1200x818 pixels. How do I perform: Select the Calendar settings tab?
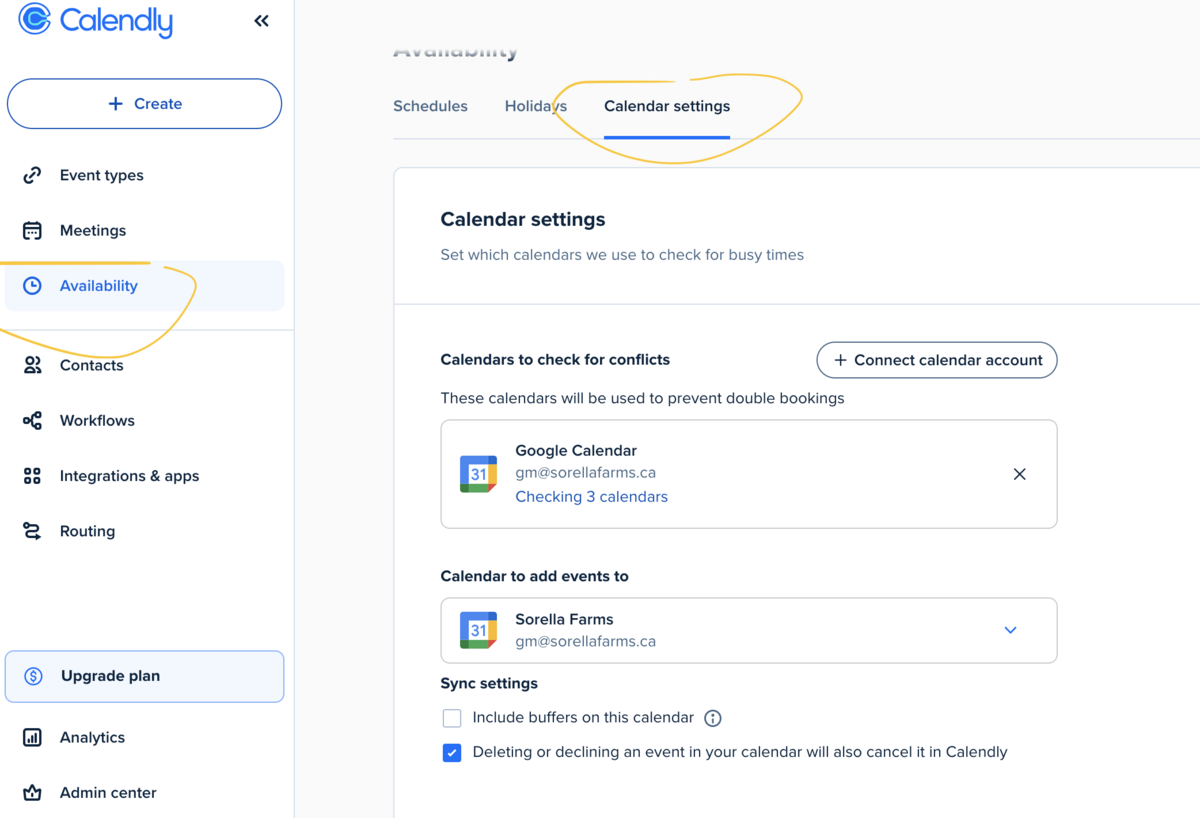(667, 106)
